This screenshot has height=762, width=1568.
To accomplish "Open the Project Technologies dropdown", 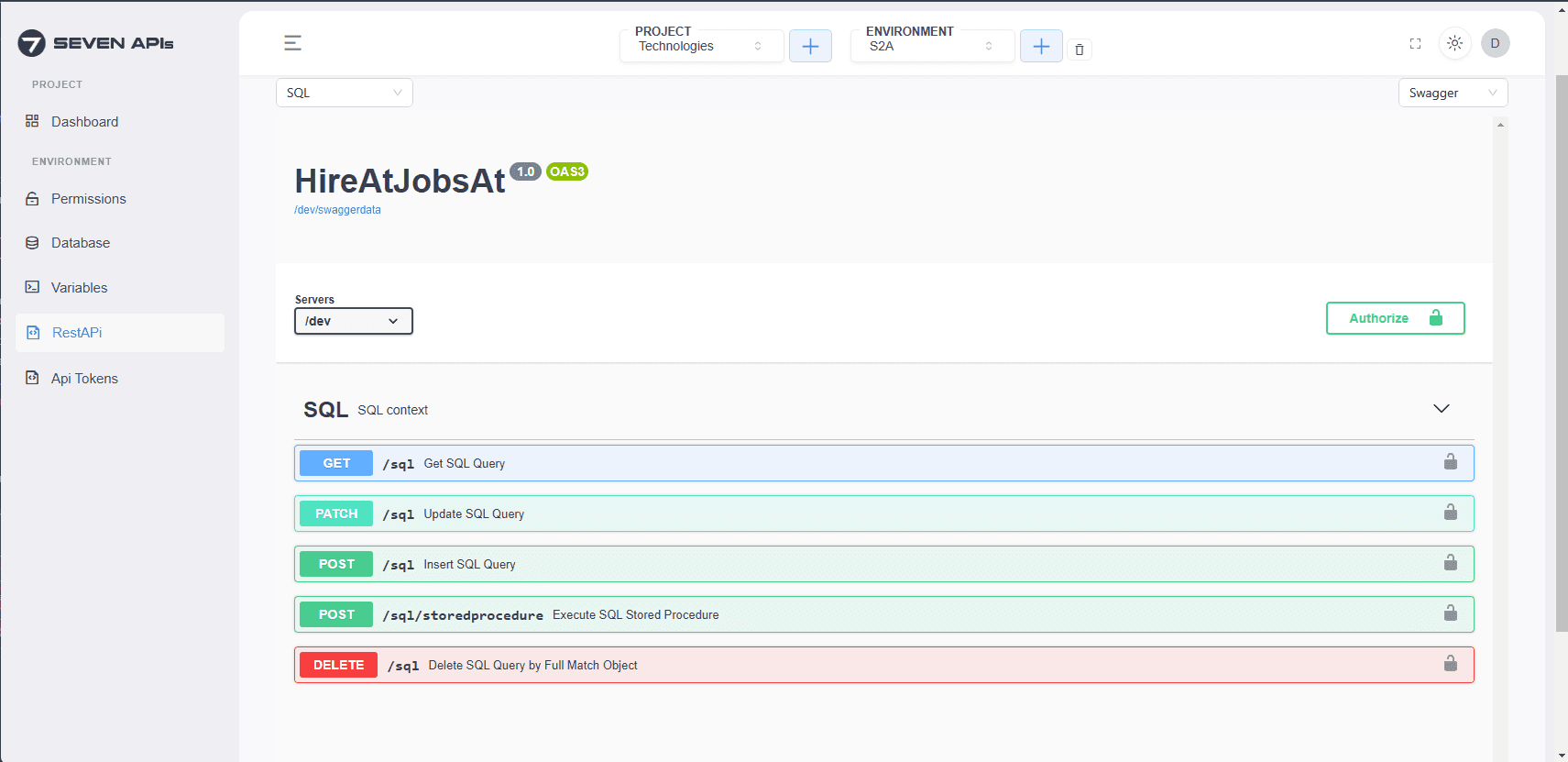I will 701,46.
